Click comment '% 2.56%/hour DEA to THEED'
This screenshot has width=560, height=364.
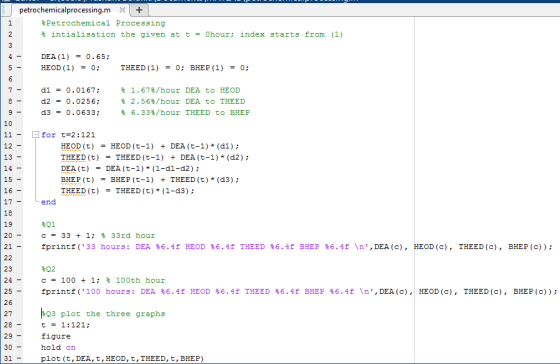tap(183, 101)
